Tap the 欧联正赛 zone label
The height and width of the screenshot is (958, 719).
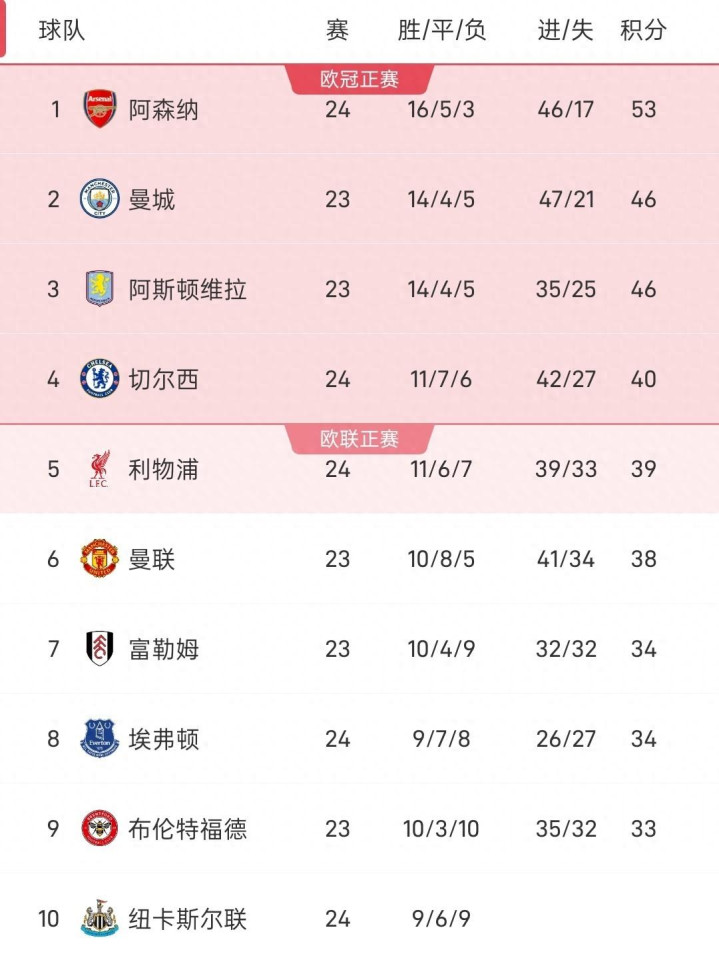pos(360,439)
